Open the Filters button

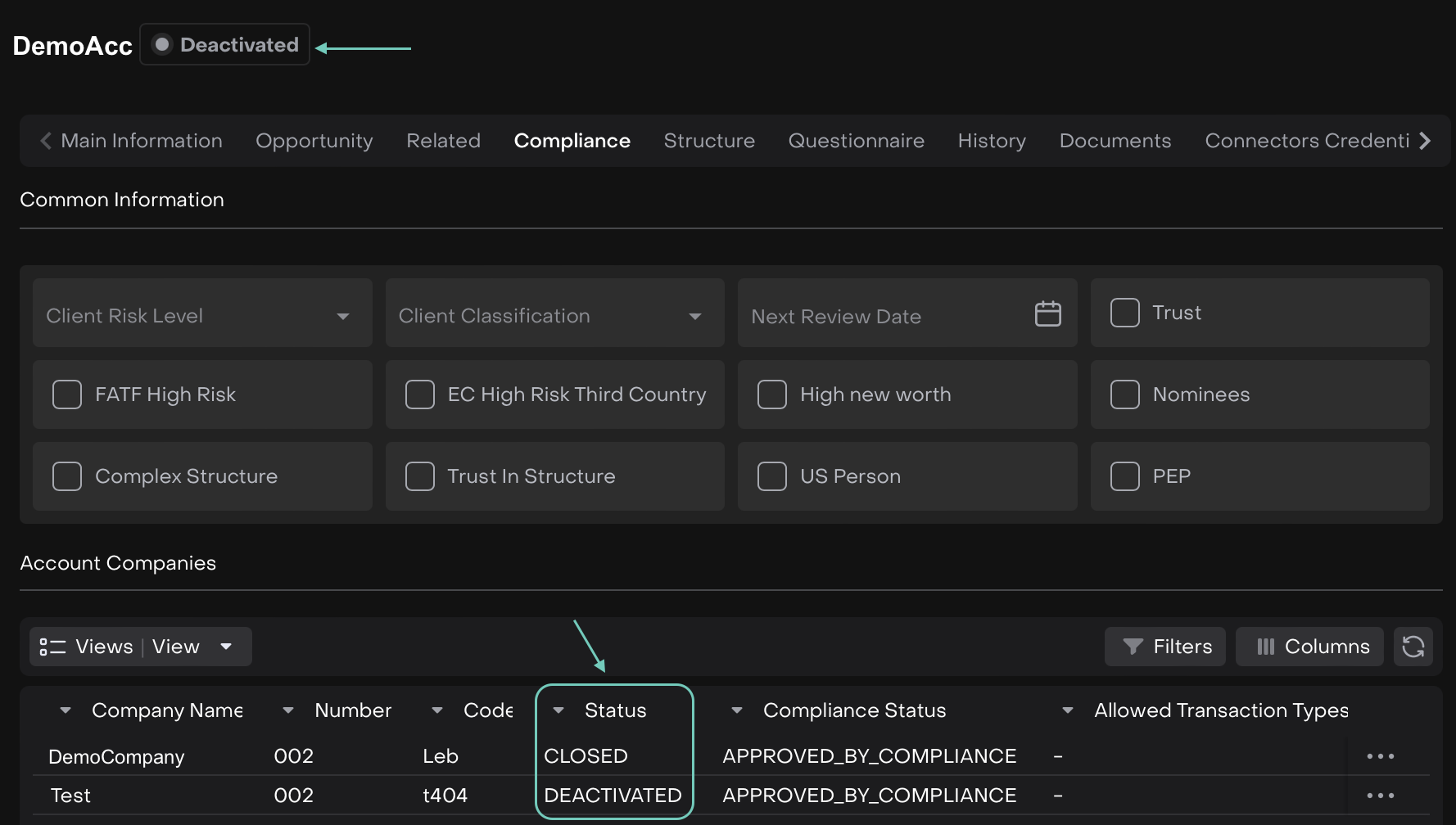click(1165, 647)
